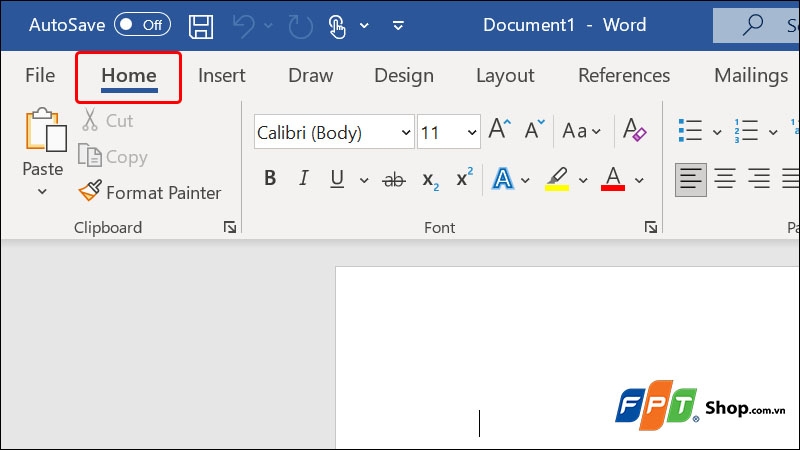Apply yellow text highlight color

[x=557, y=180]
